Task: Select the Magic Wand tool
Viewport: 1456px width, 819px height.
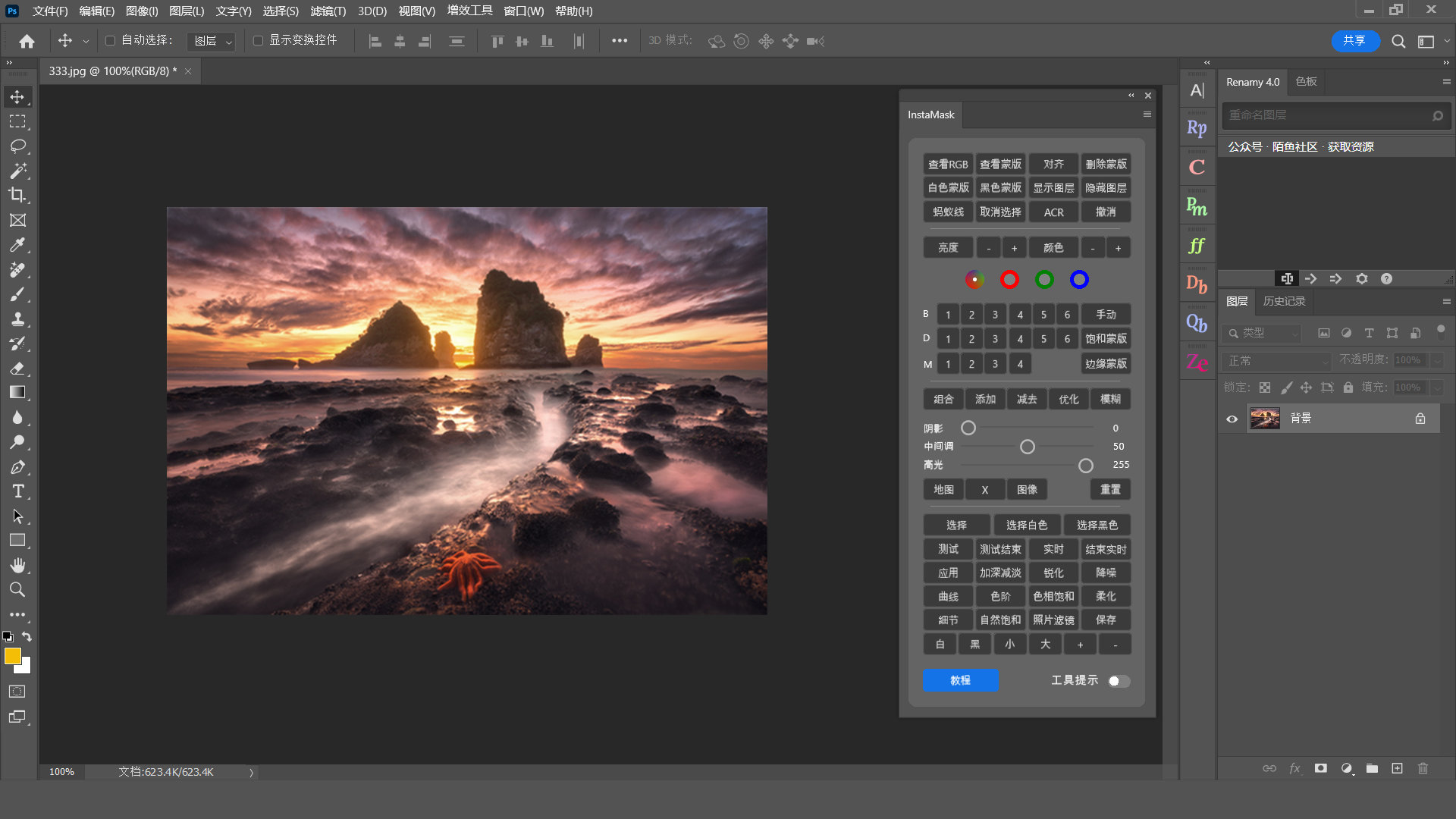Action: pos(17,171)
